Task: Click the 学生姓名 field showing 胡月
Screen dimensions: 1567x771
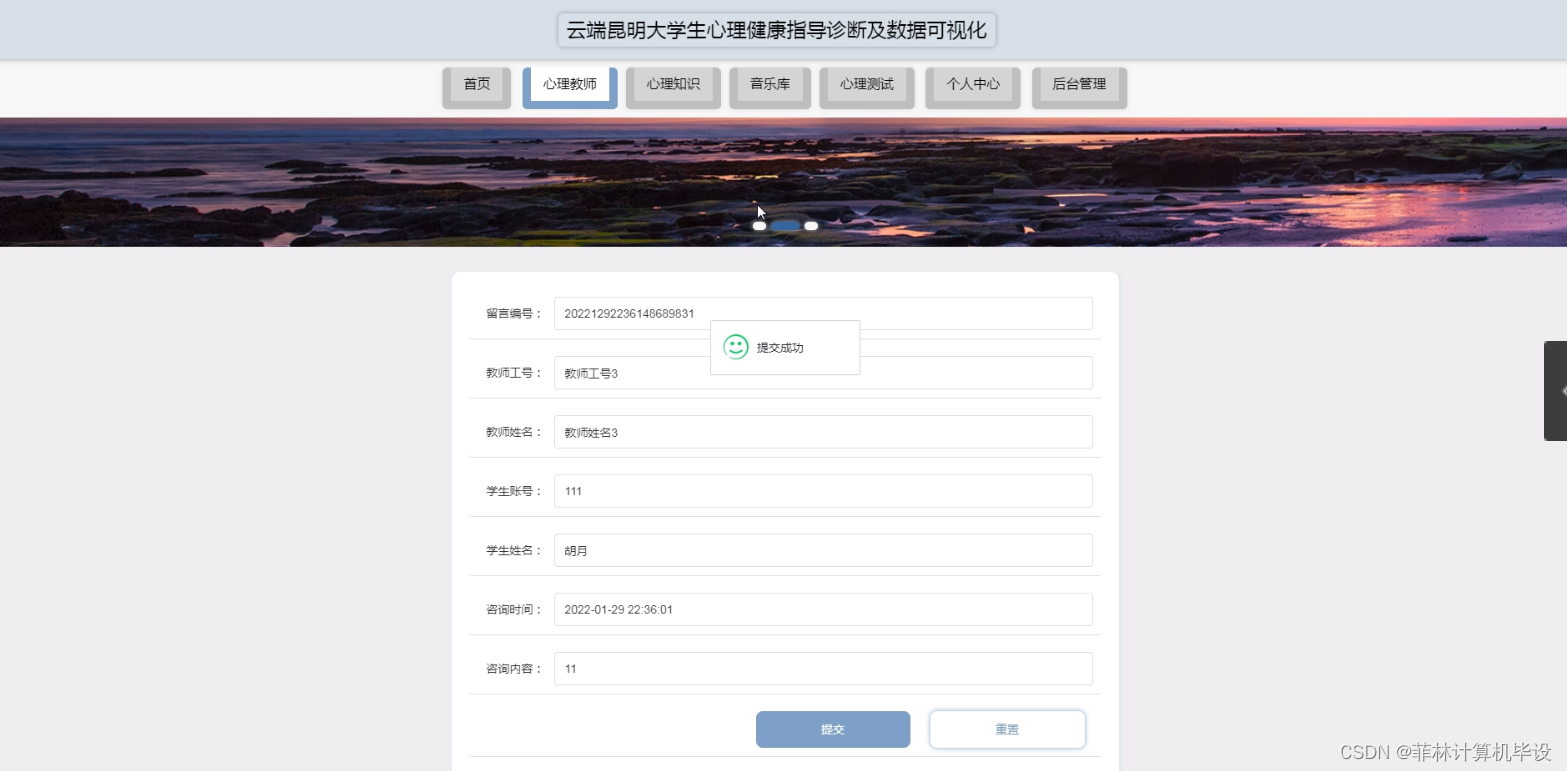Action: coord(822,549)
